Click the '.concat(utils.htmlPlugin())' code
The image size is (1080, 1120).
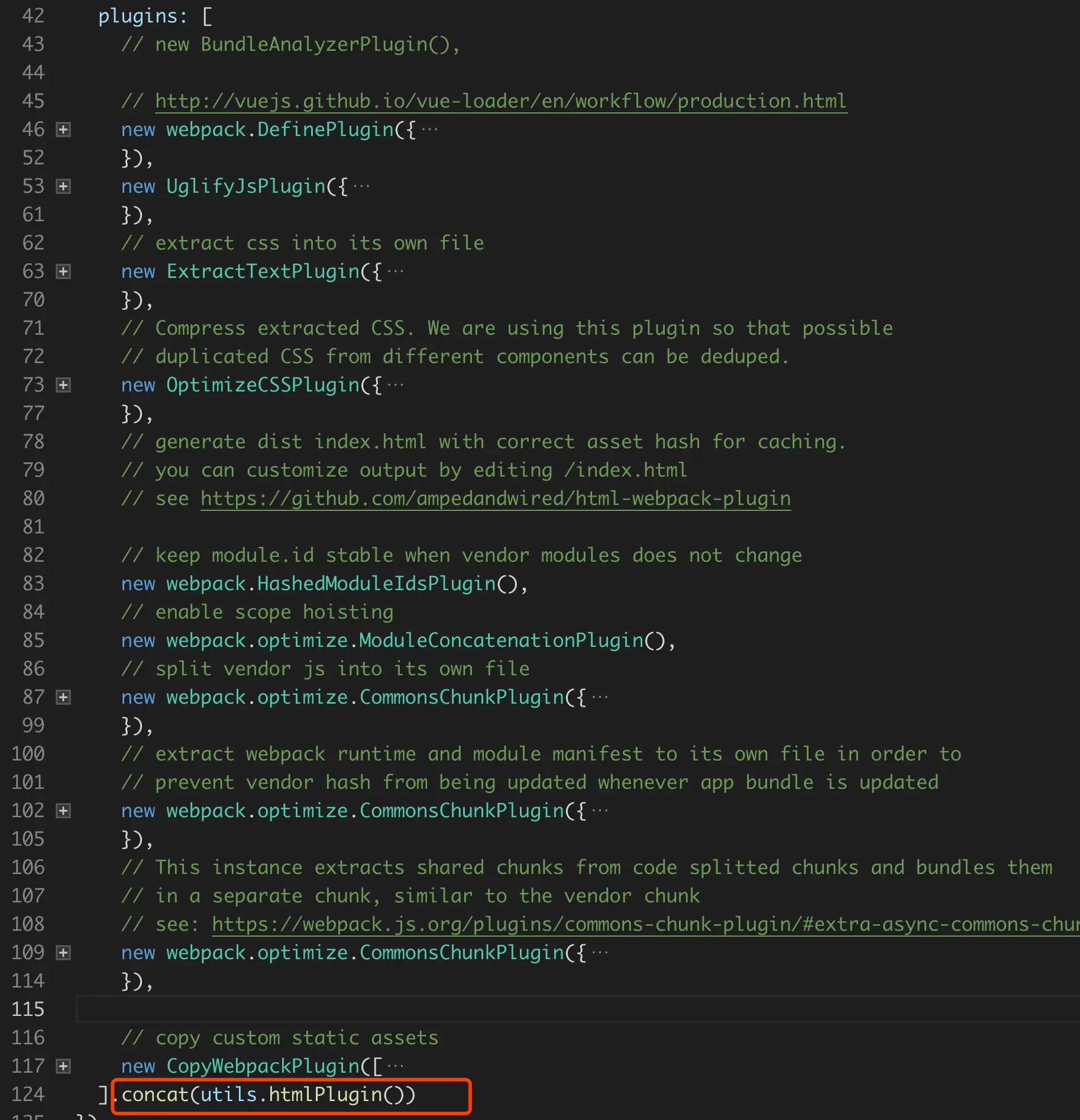(x=264, y=1095)
